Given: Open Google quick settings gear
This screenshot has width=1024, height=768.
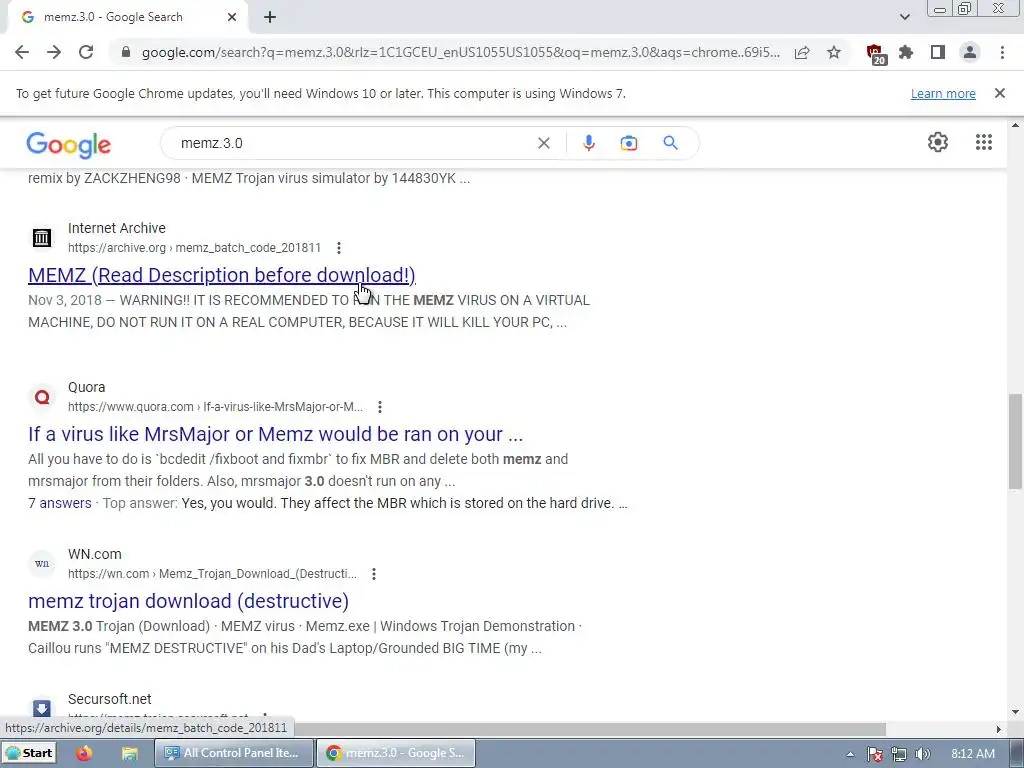Looking at the screenshot, I should [x=938, y=142].
